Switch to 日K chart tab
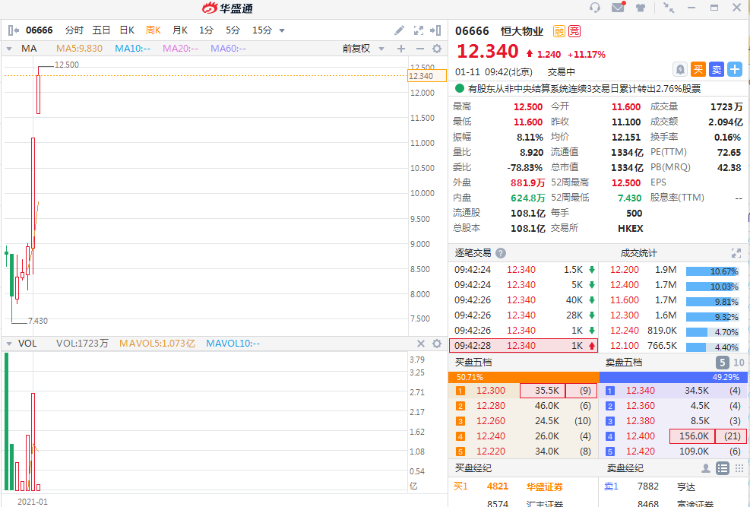Image resolution: width=750 pixels, height=507 pixels. coord(127,30)
